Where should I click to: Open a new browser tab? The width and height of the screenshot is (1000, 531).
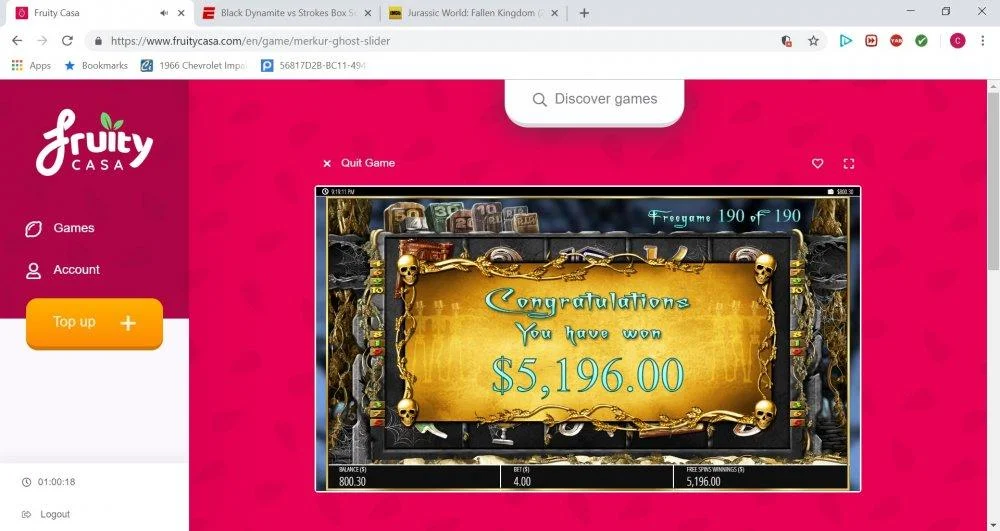click(x=584, y=13)
